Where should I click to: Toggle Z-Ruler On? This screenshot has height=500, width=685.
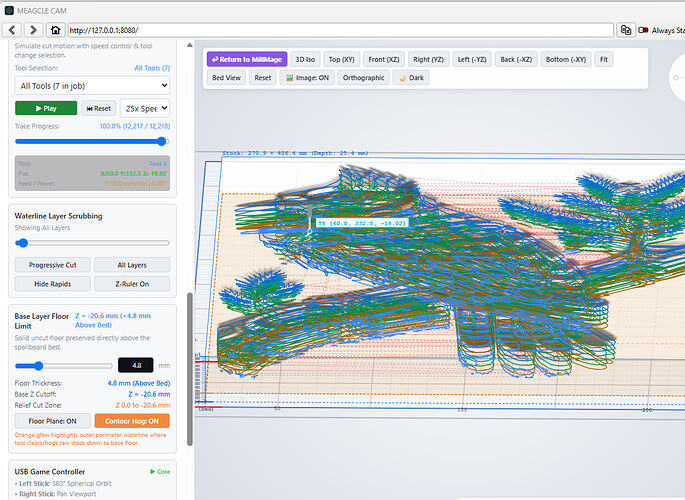tap(132, 284)
